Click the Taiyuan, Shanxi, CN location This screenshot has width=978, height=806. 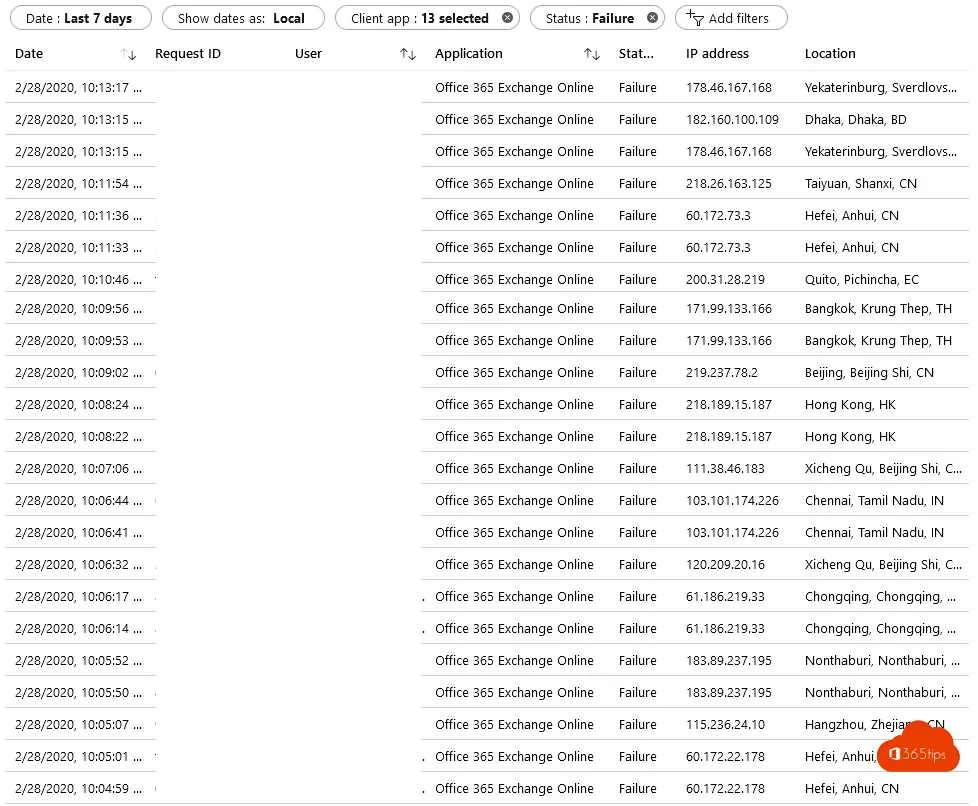pos(861,184)
